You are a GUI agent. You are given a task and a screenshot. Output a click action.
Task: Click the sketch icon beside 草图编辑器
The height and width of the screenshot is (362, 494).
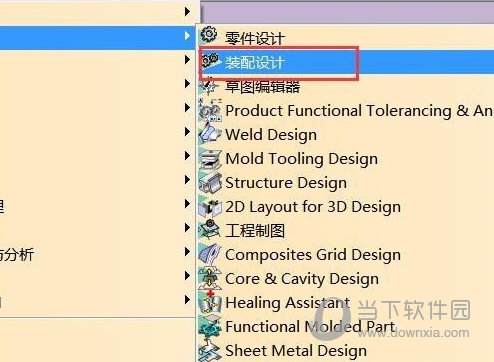tap(209, 86)
